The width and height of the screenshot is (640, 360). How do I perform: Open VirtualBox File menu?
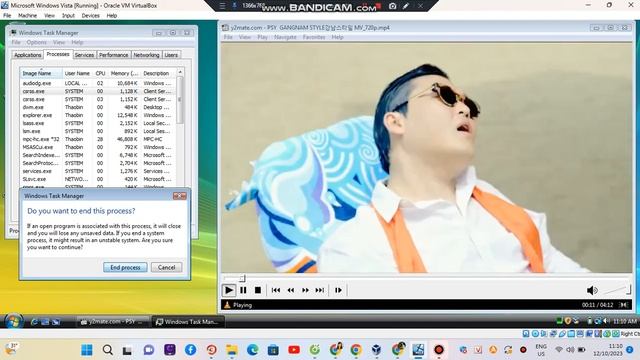(x=7, y=16)
